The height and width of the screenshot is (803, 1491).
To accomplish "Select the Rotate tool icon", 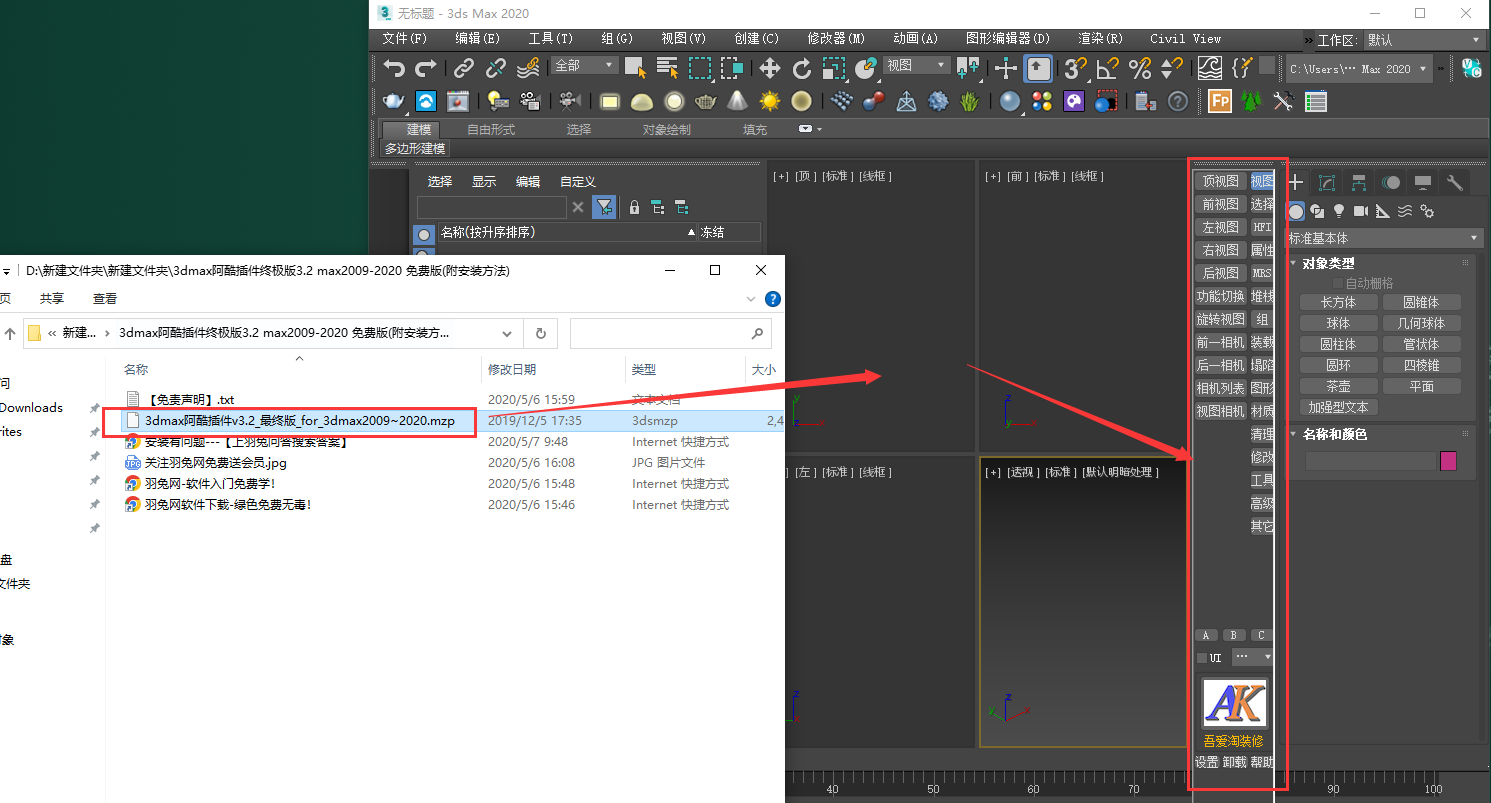I will pos(801,68).
